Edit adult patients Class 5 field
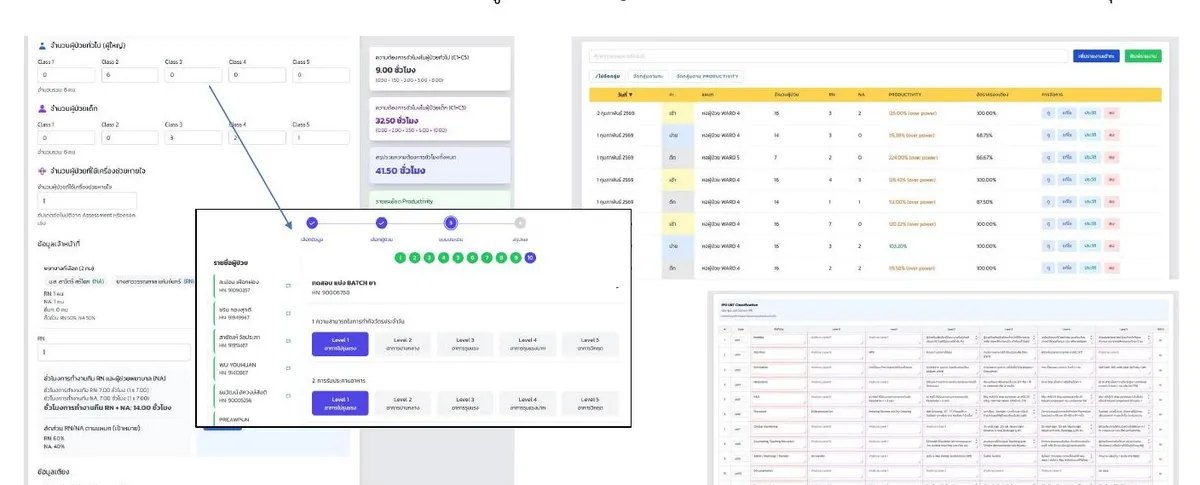 tap(320, 76)
